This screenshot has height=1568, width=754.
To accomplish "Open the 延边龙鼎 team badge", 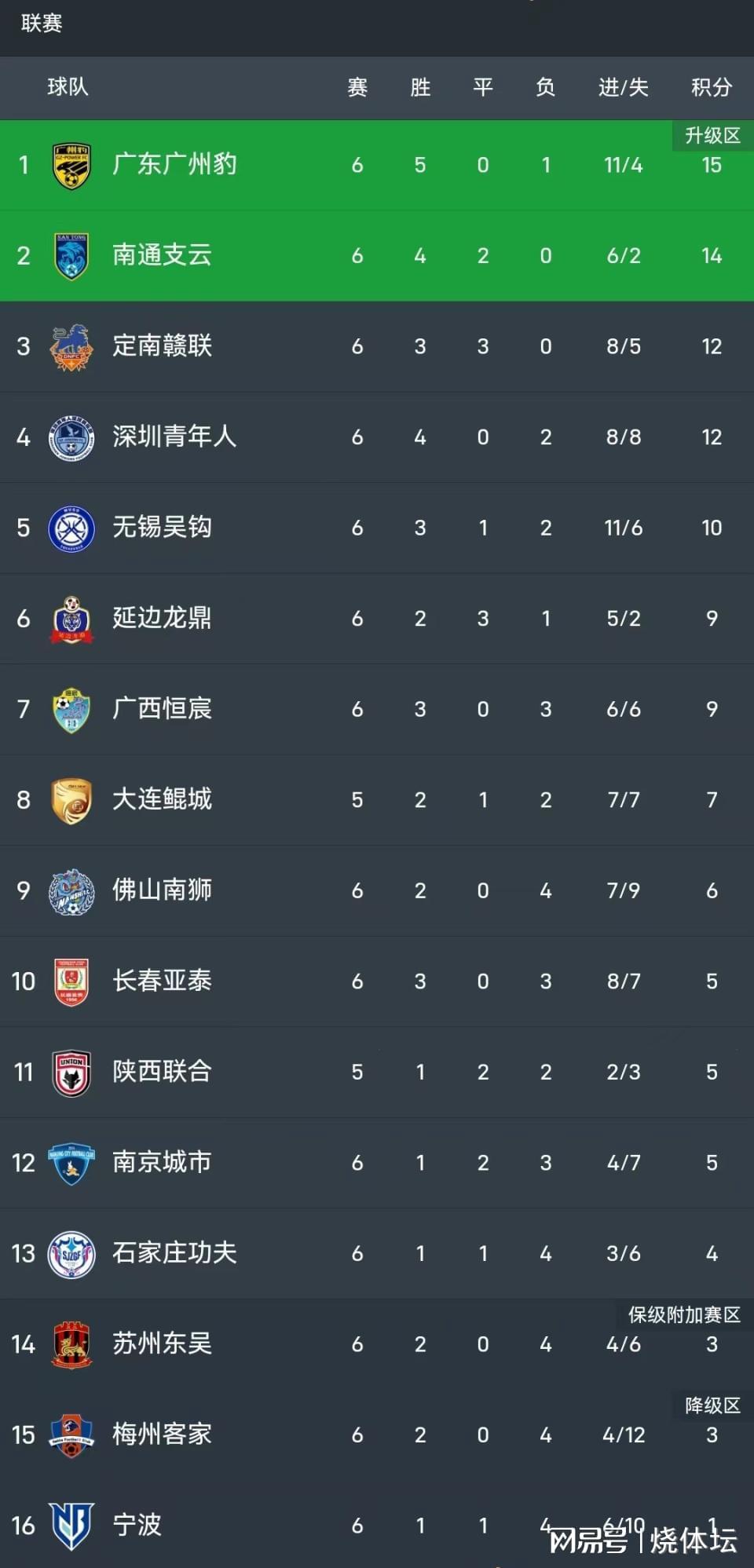I will (x=71, y=619).
